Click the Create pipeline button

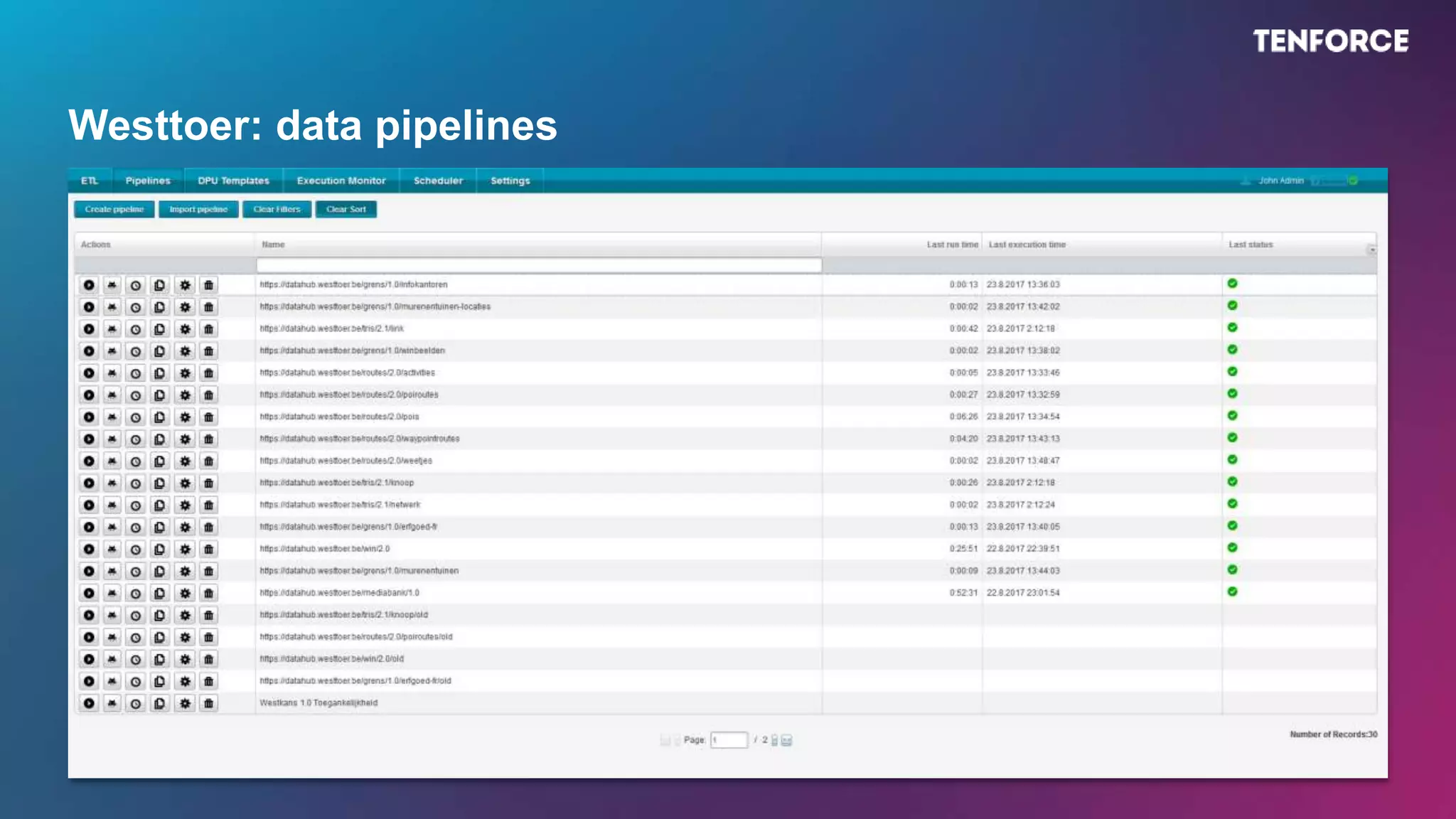[114, 209]
